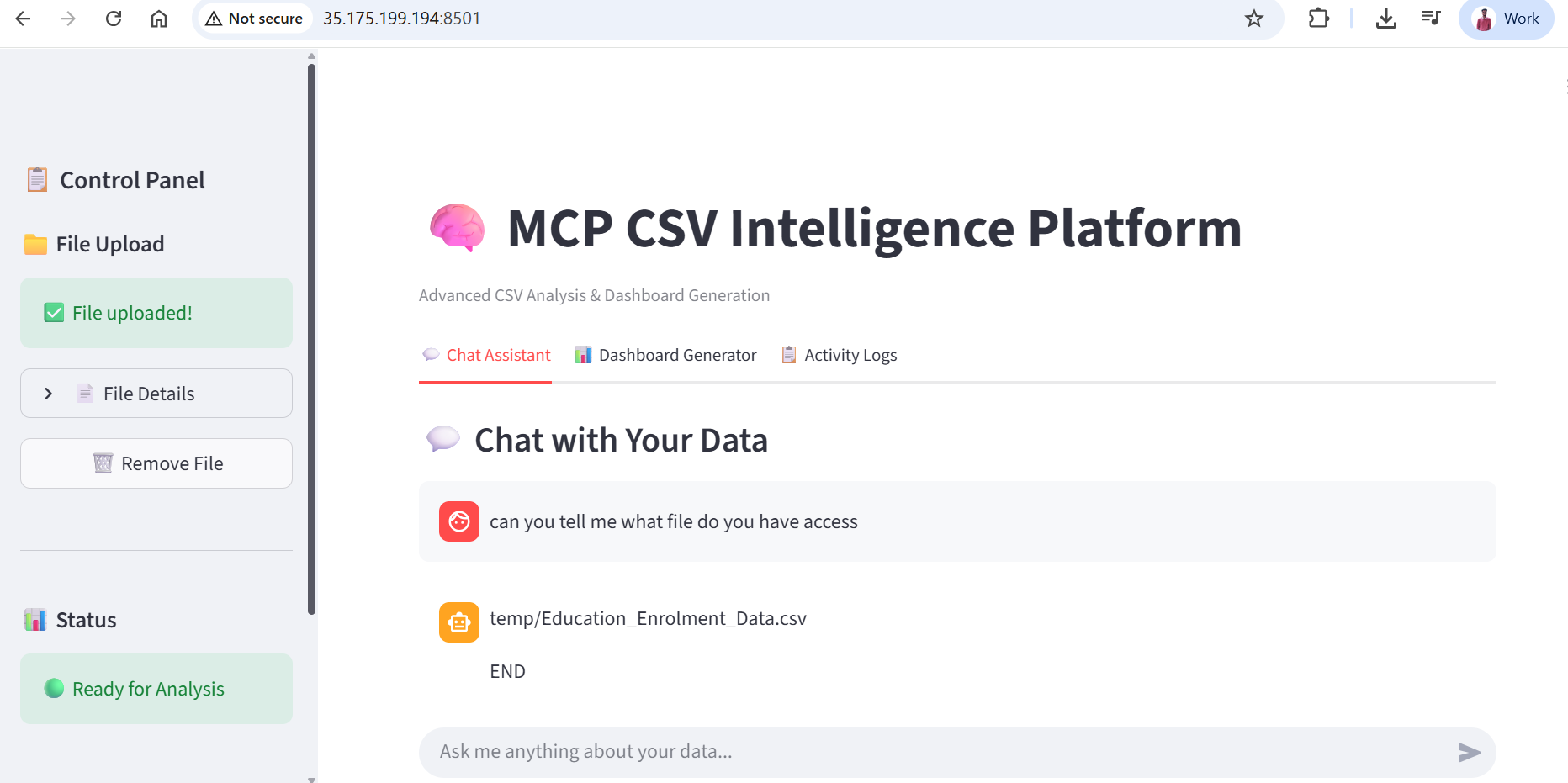1568x783 pixels.
Task: Click the Dashboard Generator chart icon
Action: 583,354
